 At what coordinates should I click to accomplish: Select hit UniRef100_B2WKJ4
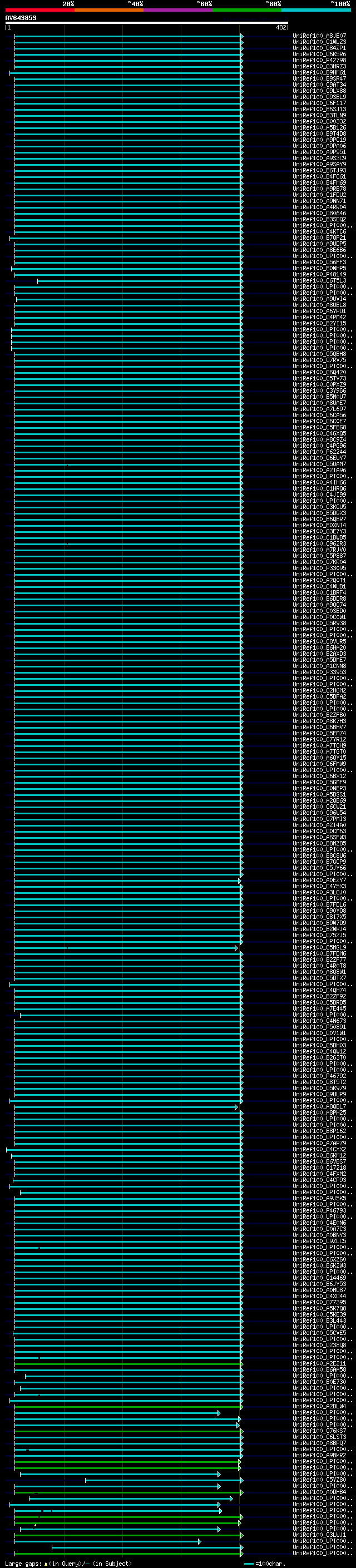point(319,929)
